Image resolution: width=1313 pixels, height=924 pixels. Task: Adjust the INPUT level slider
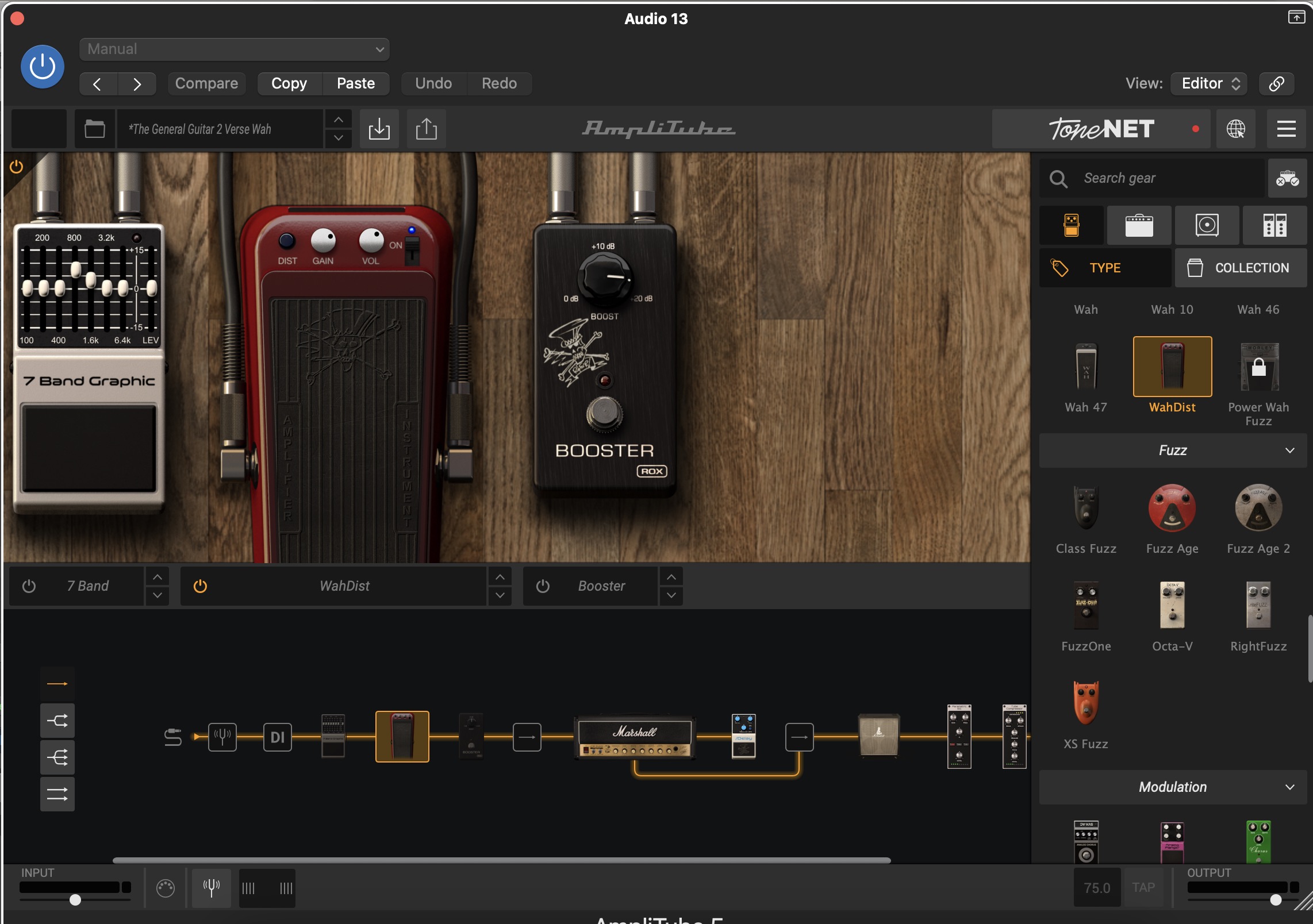(x=75, y=899)
